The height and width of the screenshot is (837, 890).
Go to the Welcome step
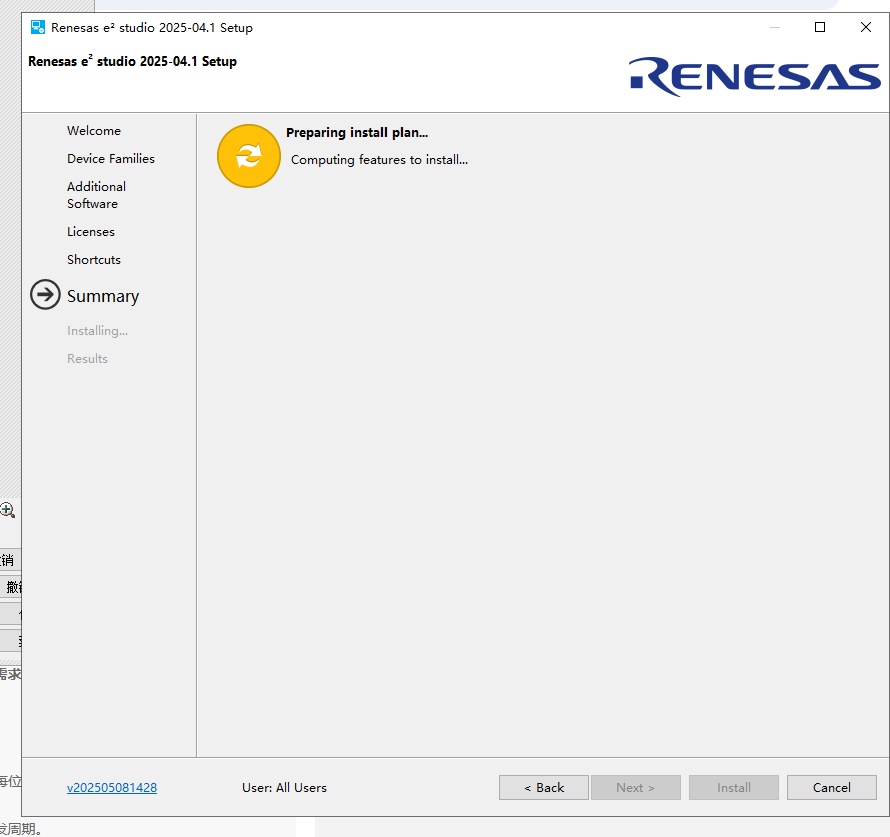94,131
